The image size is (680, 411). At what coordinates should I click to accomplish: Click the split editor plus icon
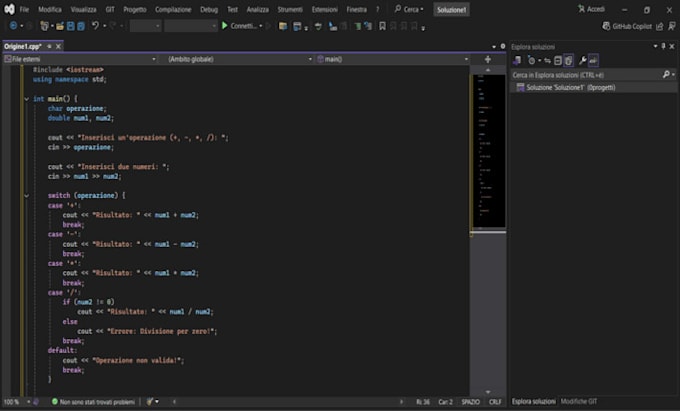tap(488, 59)
